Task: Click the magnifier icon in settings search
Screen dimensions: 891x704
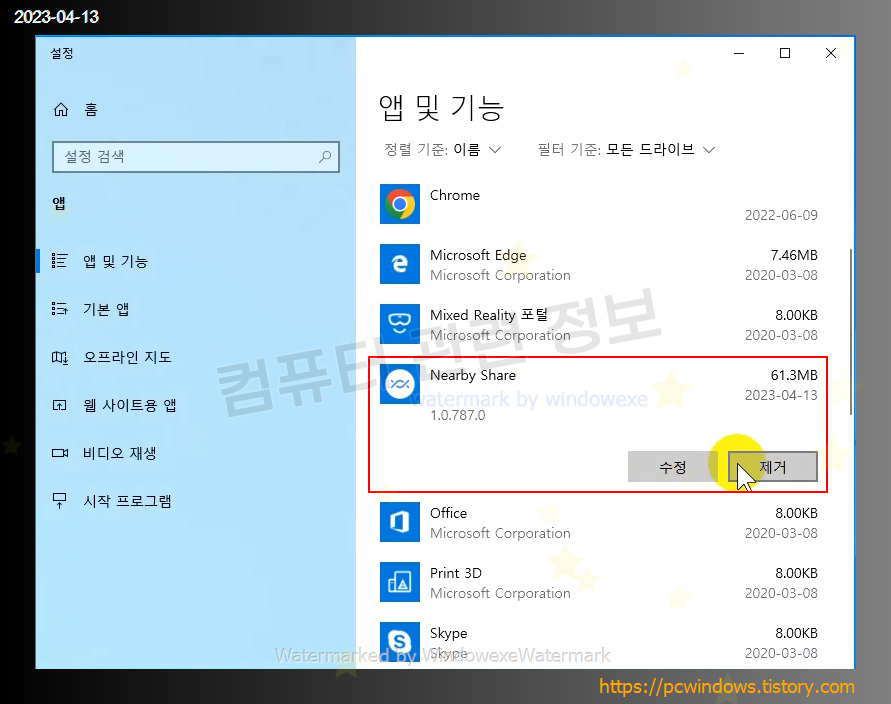Action: (x=325, y=156)
